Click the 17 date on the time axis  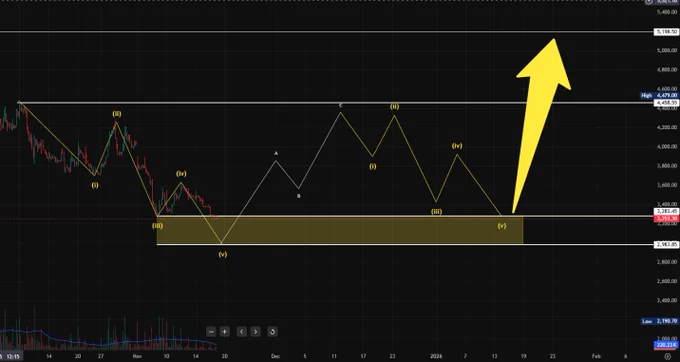[363, 356]
